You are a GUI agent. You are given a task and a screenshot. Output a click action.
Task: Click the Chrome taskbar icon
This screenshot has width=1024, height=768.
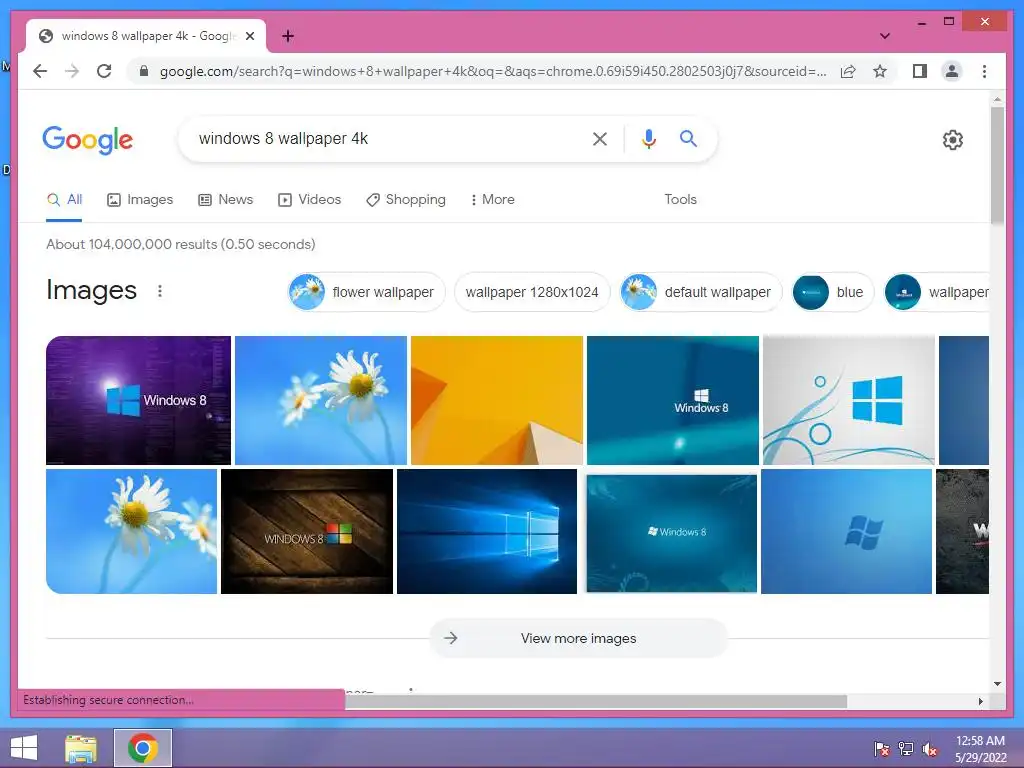point(143,748)
